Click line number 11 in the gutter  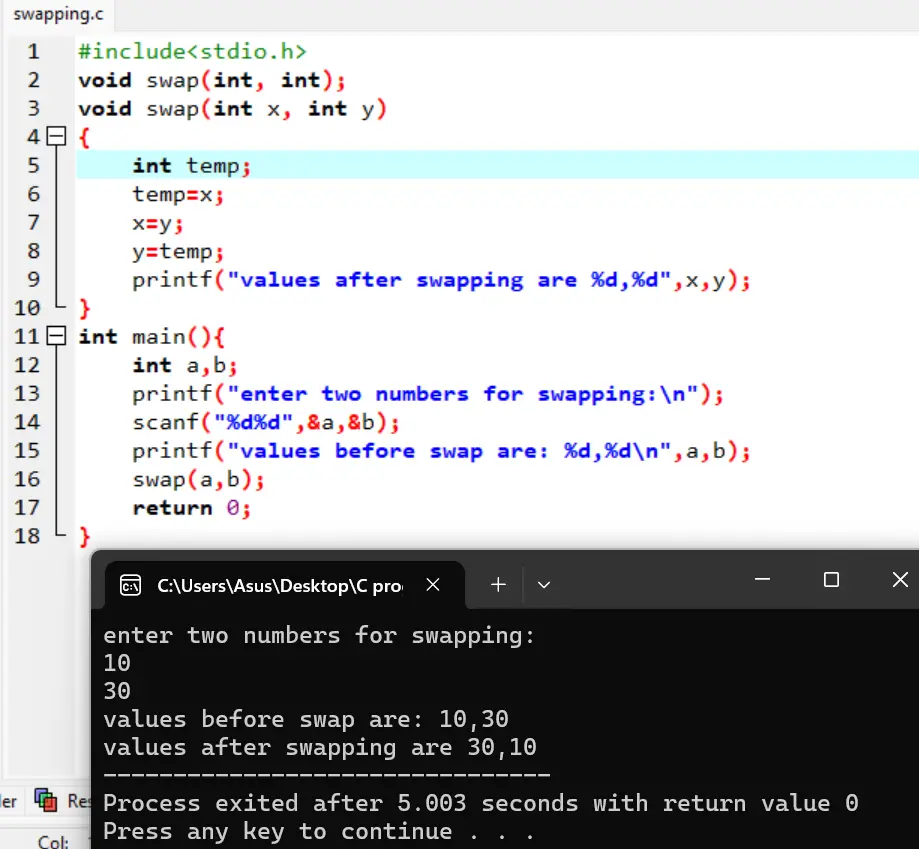tap(27, 337)
